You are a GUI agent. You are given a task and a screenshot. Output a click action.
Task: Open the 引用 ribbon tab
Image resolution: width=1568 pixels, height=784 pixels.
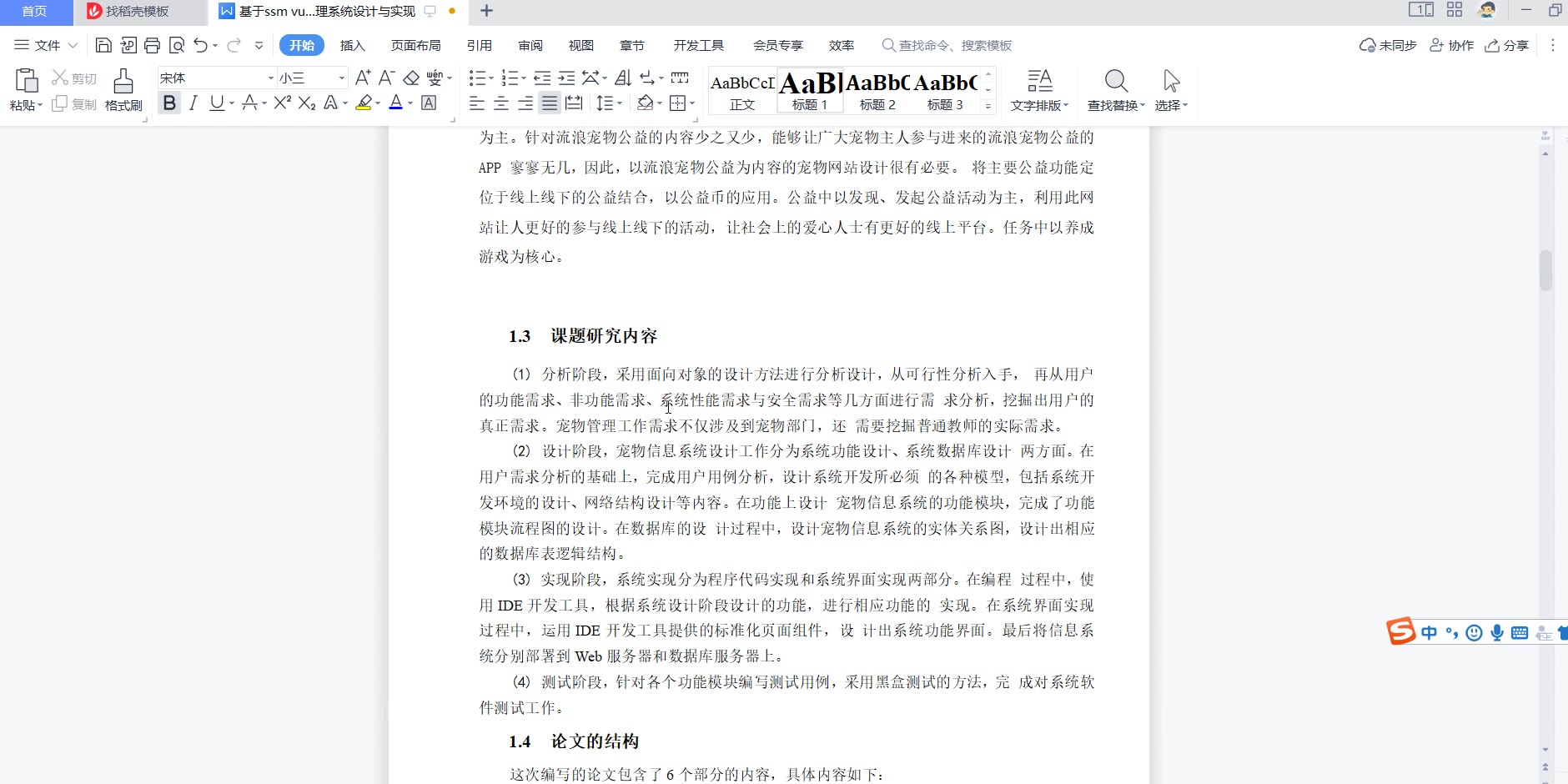pyautogui.click(x=480, y=46)
